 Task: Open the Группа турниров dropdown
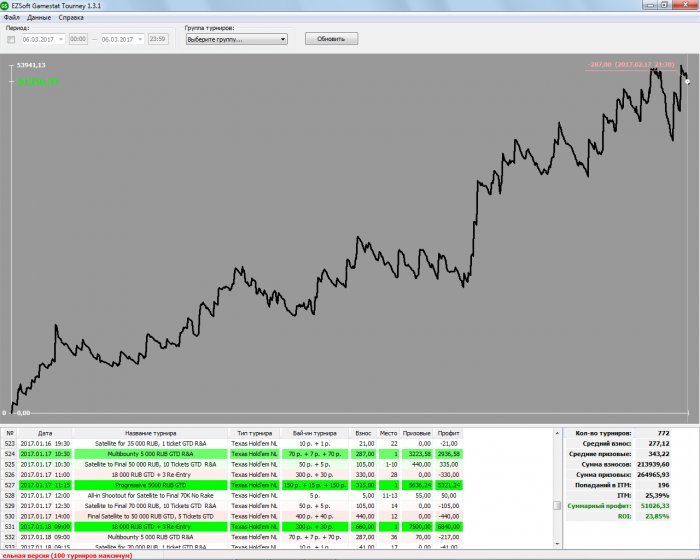tap(236, 39)
